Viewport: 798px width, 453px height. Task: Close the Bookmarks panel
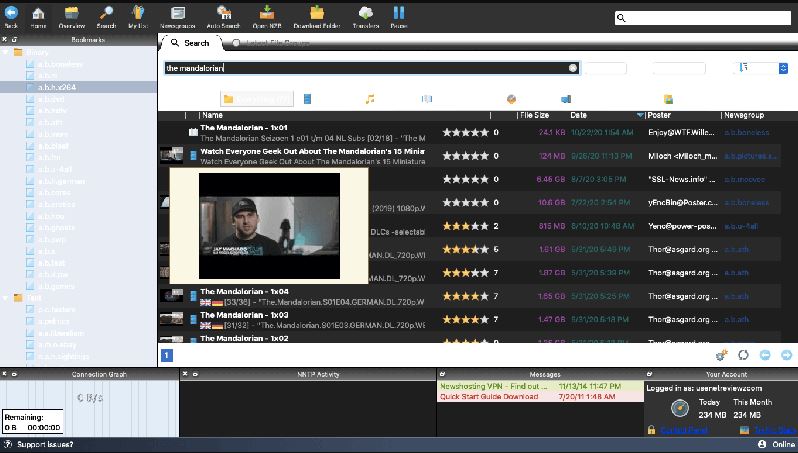point(5,39)
